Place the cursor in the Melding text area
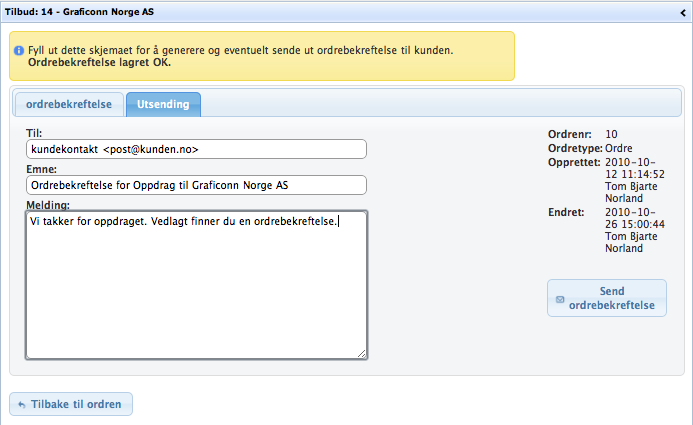The height and width of the screenshot is (425, 693). [x=196, y=285]
